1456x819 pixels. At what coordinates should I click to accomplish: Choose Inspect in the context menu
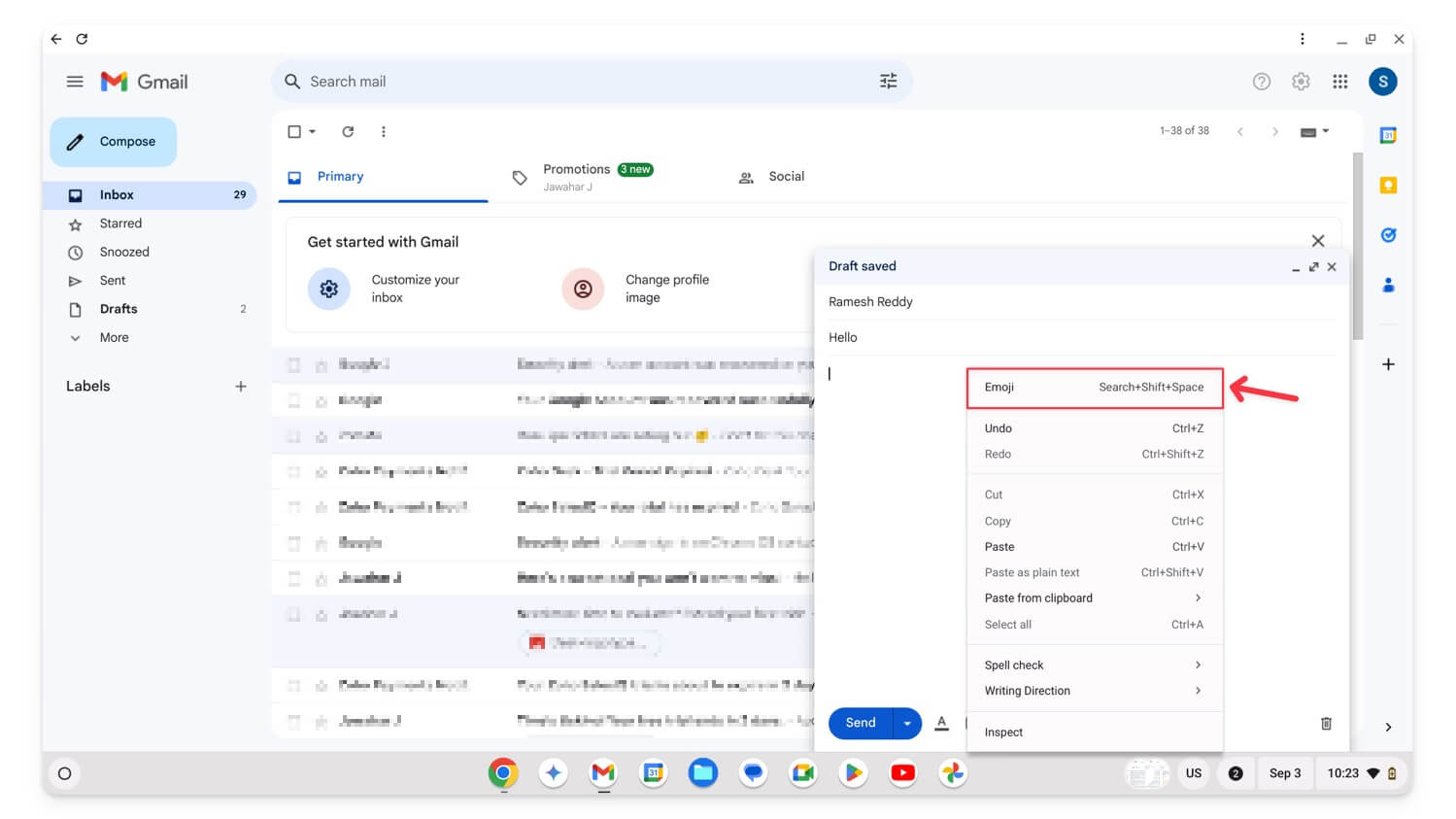coord(1095,733)
